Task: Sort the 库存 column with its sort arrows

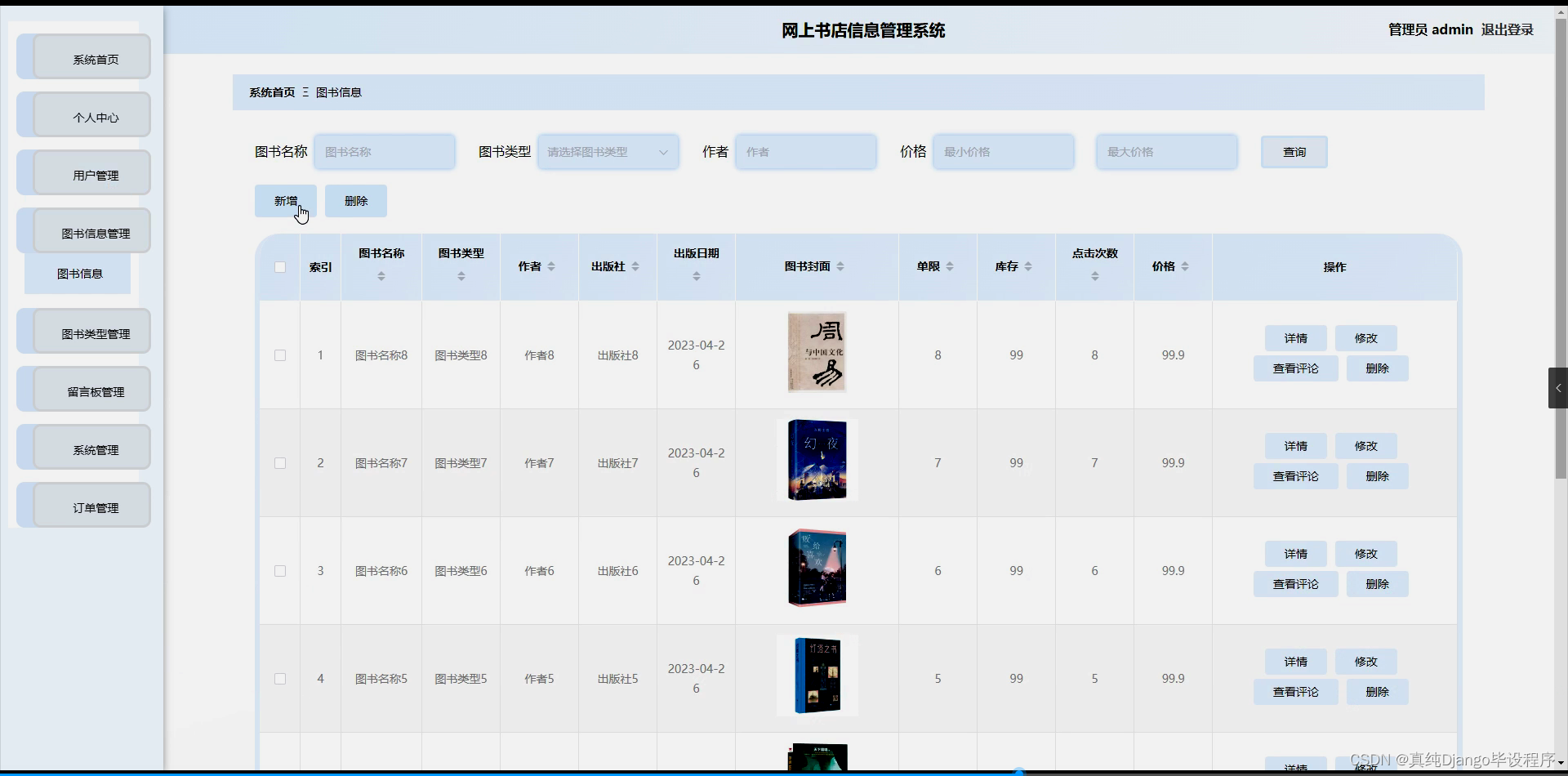Action: click(x=1028, y=266)
